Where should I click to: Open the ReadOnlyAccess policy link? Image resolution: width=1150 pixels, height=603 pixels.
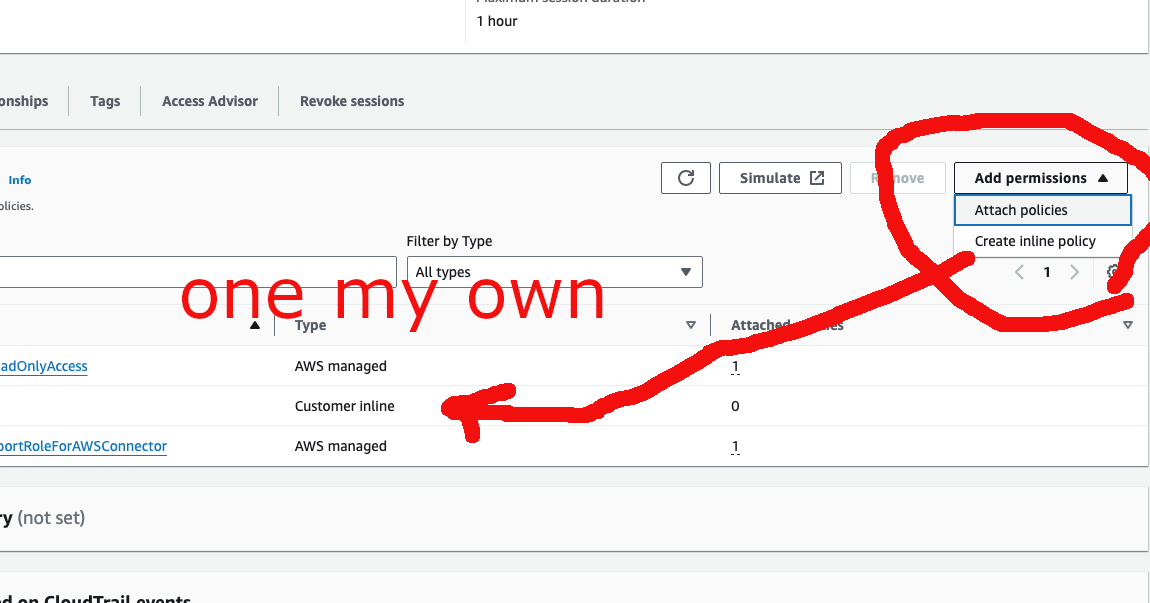[x=43, y=366]
